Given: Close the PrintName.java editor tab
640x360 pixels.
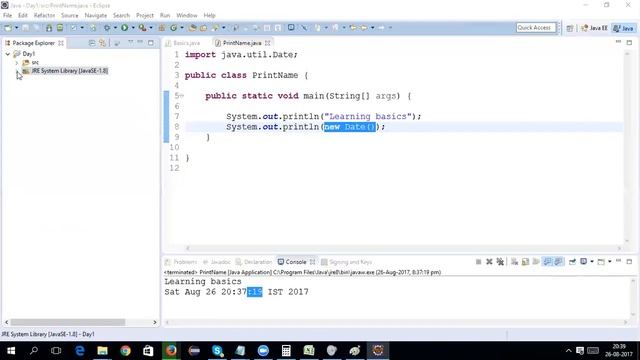Looking at the screenshot, I should [268, 43].
